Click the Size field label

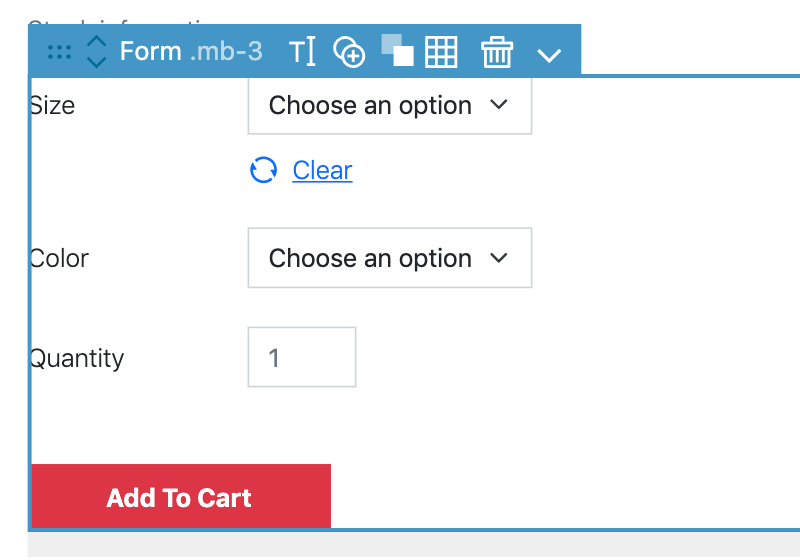(x=52, y=106)
